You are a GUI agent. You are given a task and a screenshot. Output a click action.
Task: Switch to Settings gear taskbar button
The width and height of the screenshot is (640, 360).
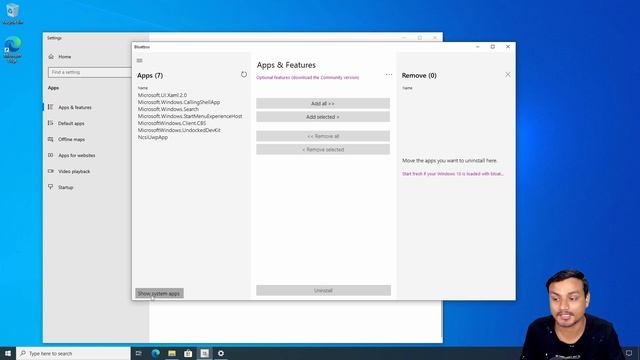click(x=221, y=353)
